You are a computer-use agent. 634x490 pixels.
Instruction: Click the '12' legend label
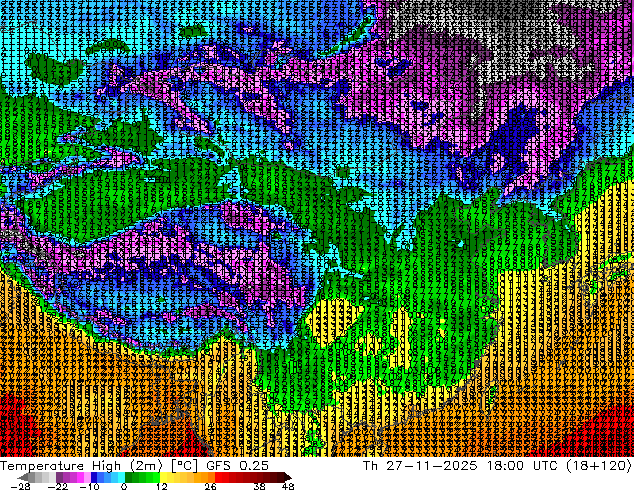pyautogui.click(x=162, y=486)
